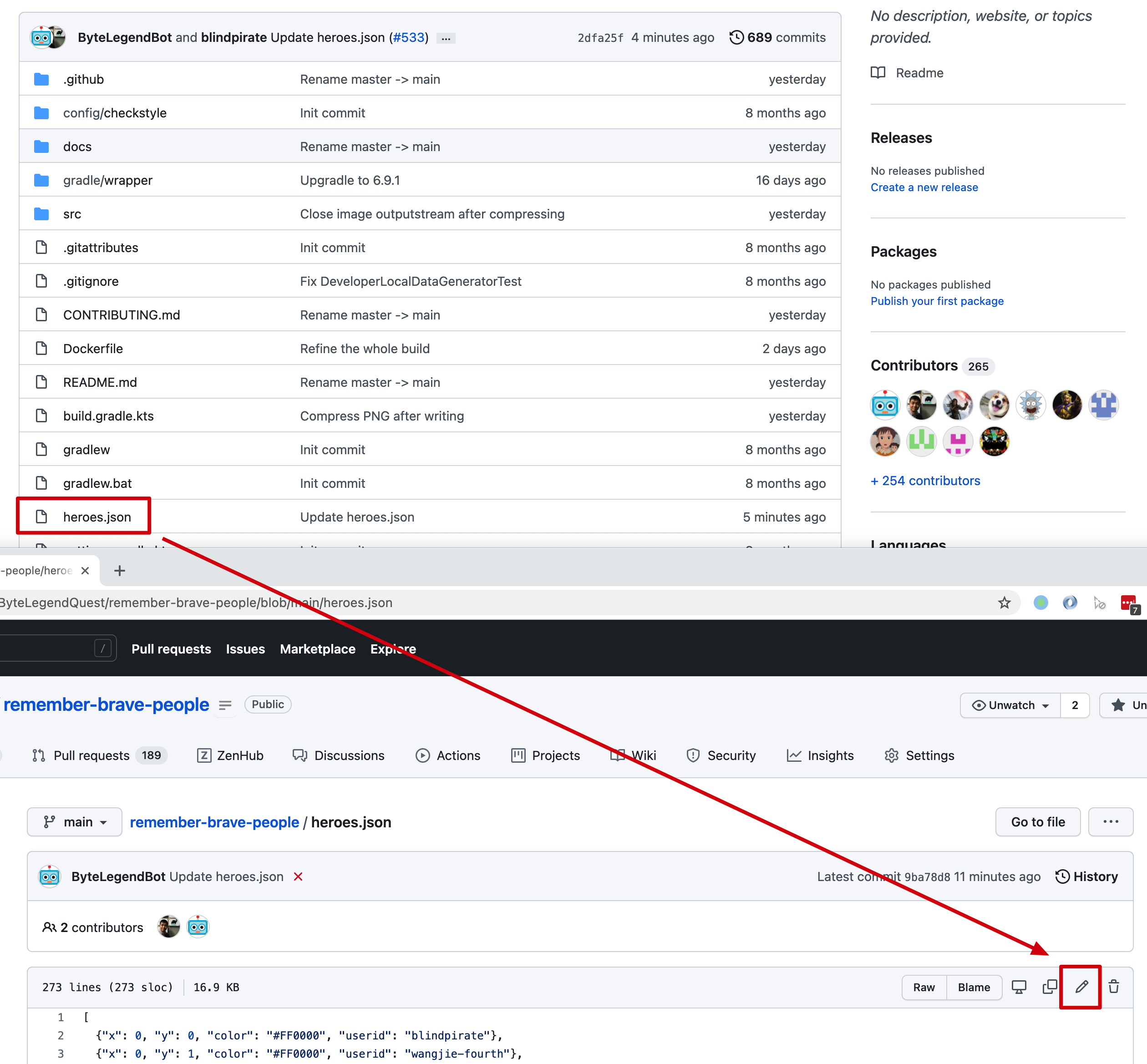1147x1064 pixels.
Task: Open the Projects tab
Action: [x=545, y=755]
